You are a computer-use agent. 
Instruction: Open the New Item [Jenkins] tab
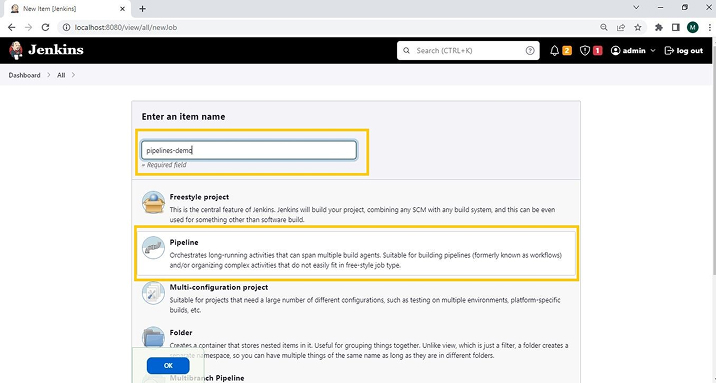point(67,9)
